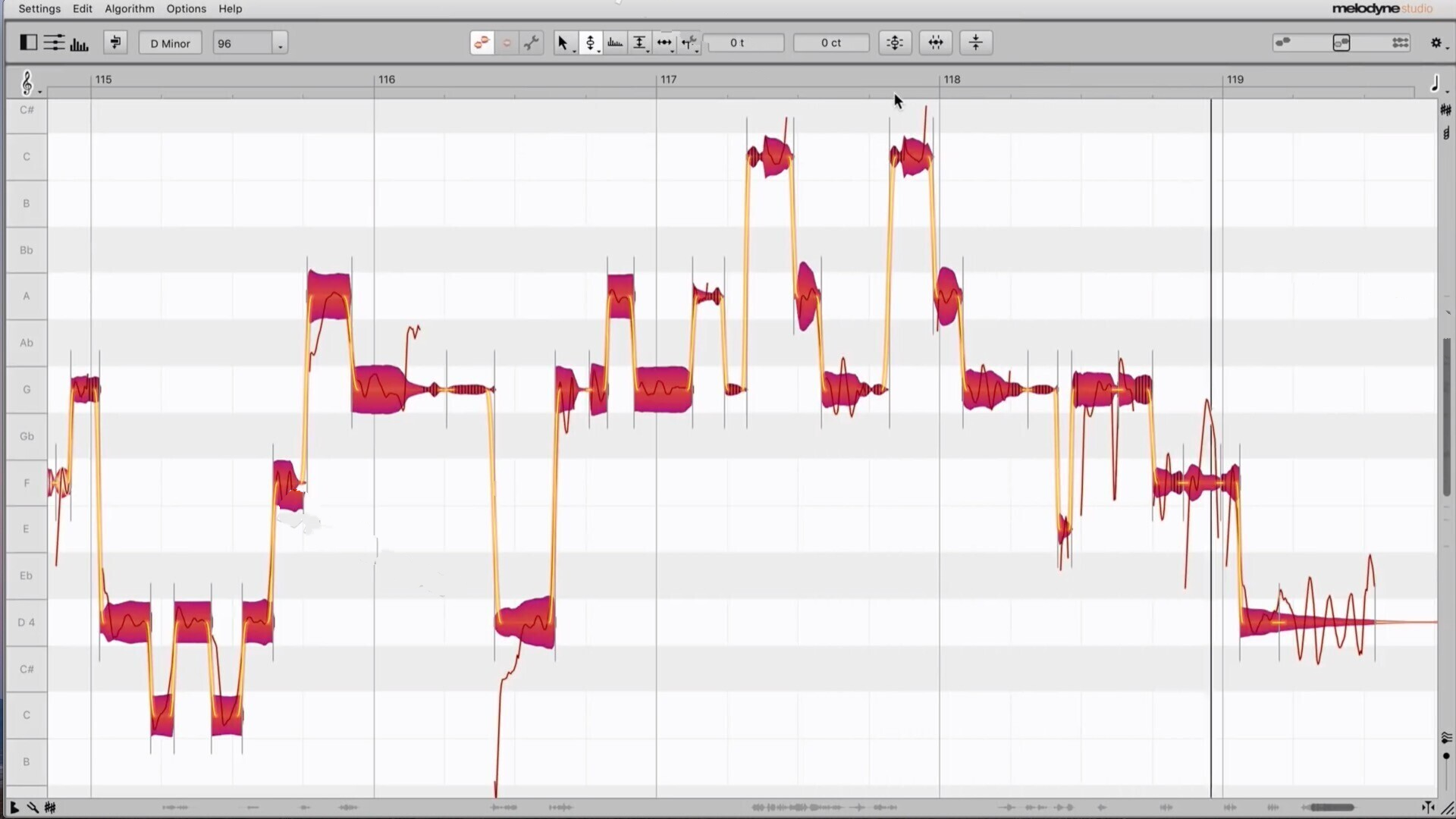This screenshot has width=1456, height=819.
Task: Open the D Minor key selector
Action: 170,42
